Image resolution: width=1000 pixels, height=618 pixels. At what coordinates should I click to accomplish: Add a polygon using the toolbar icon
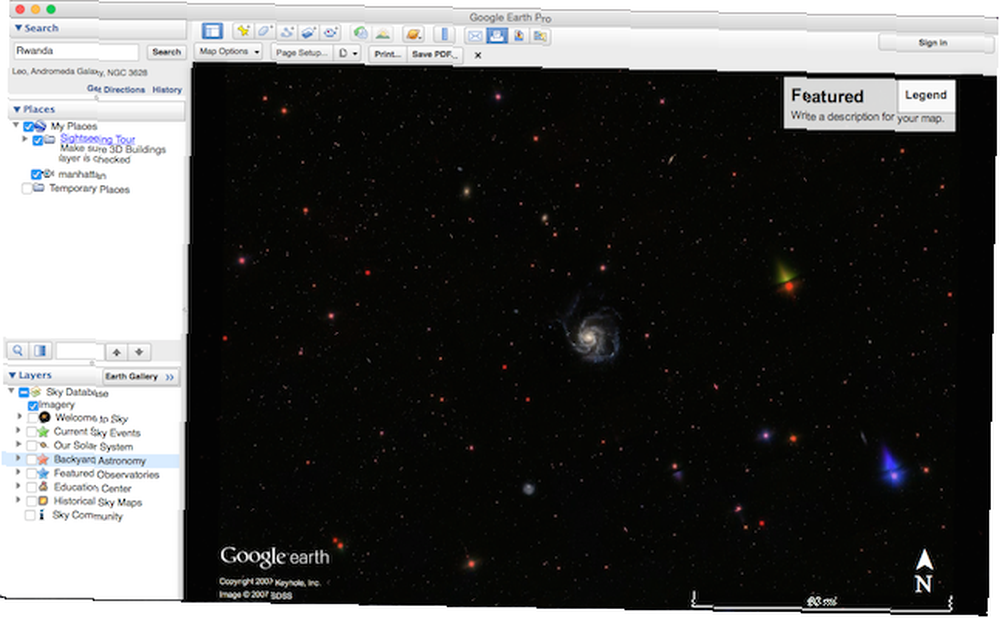[264, 31]
